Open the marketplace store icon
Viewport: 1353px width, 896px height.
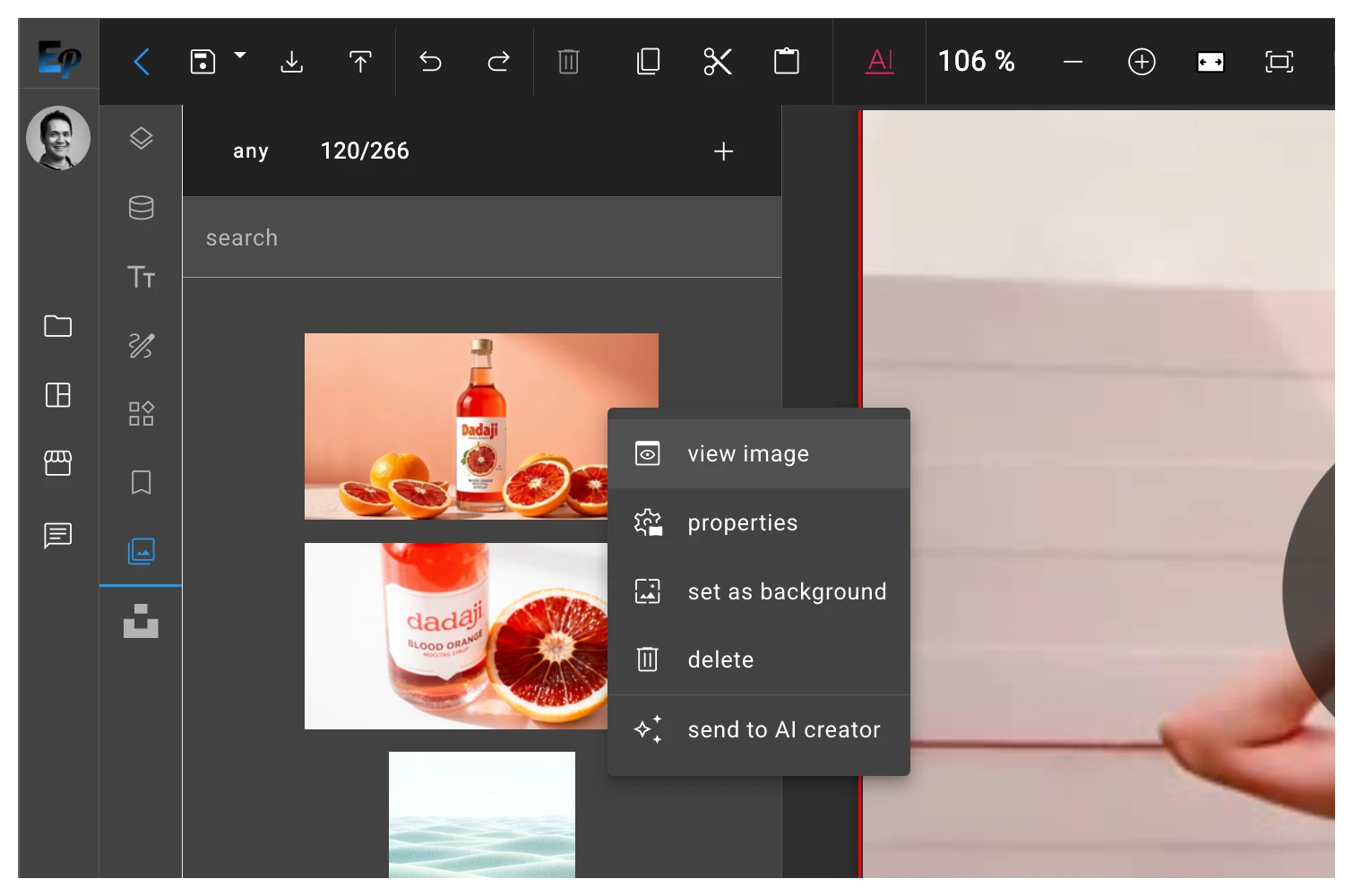point(57,463)
